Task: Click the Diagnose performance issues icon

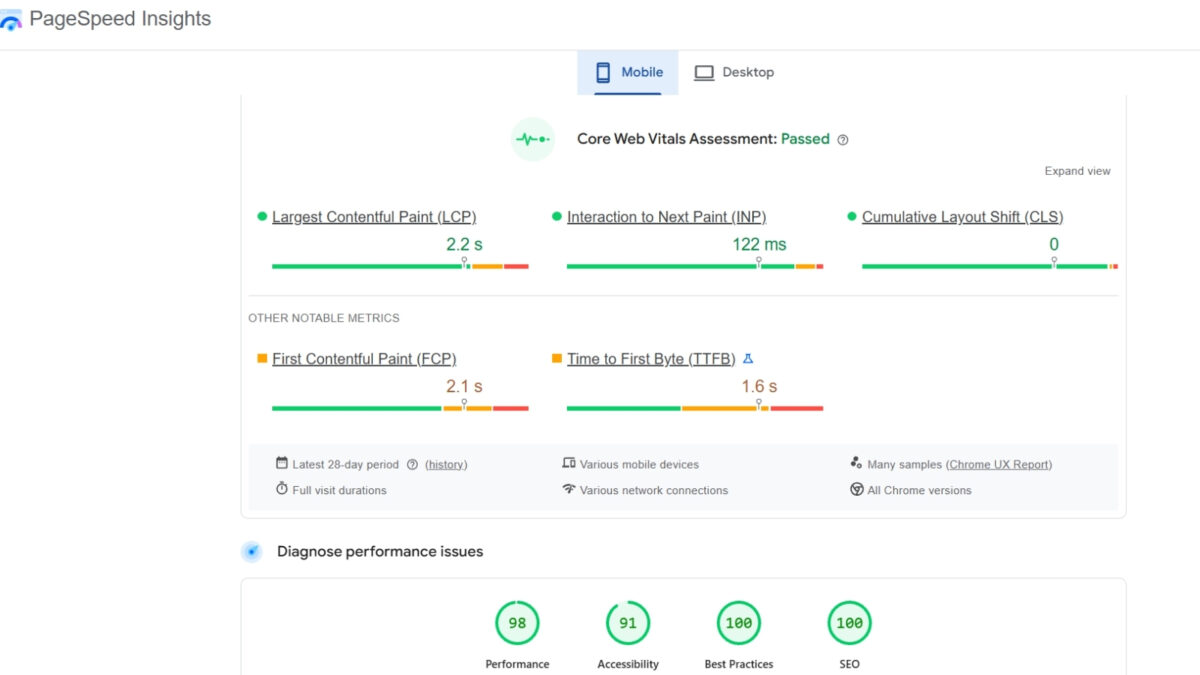Action: pos(252,551)
